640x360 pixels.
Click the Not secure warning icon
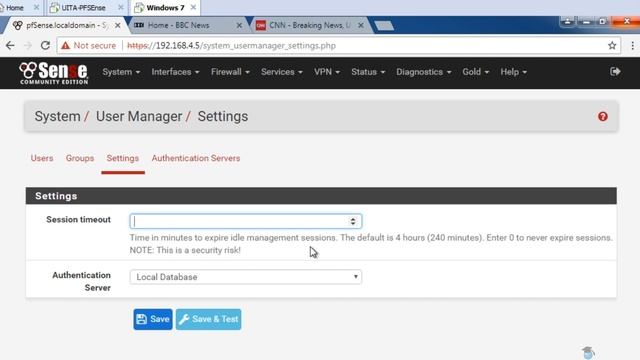click(65, 46)
